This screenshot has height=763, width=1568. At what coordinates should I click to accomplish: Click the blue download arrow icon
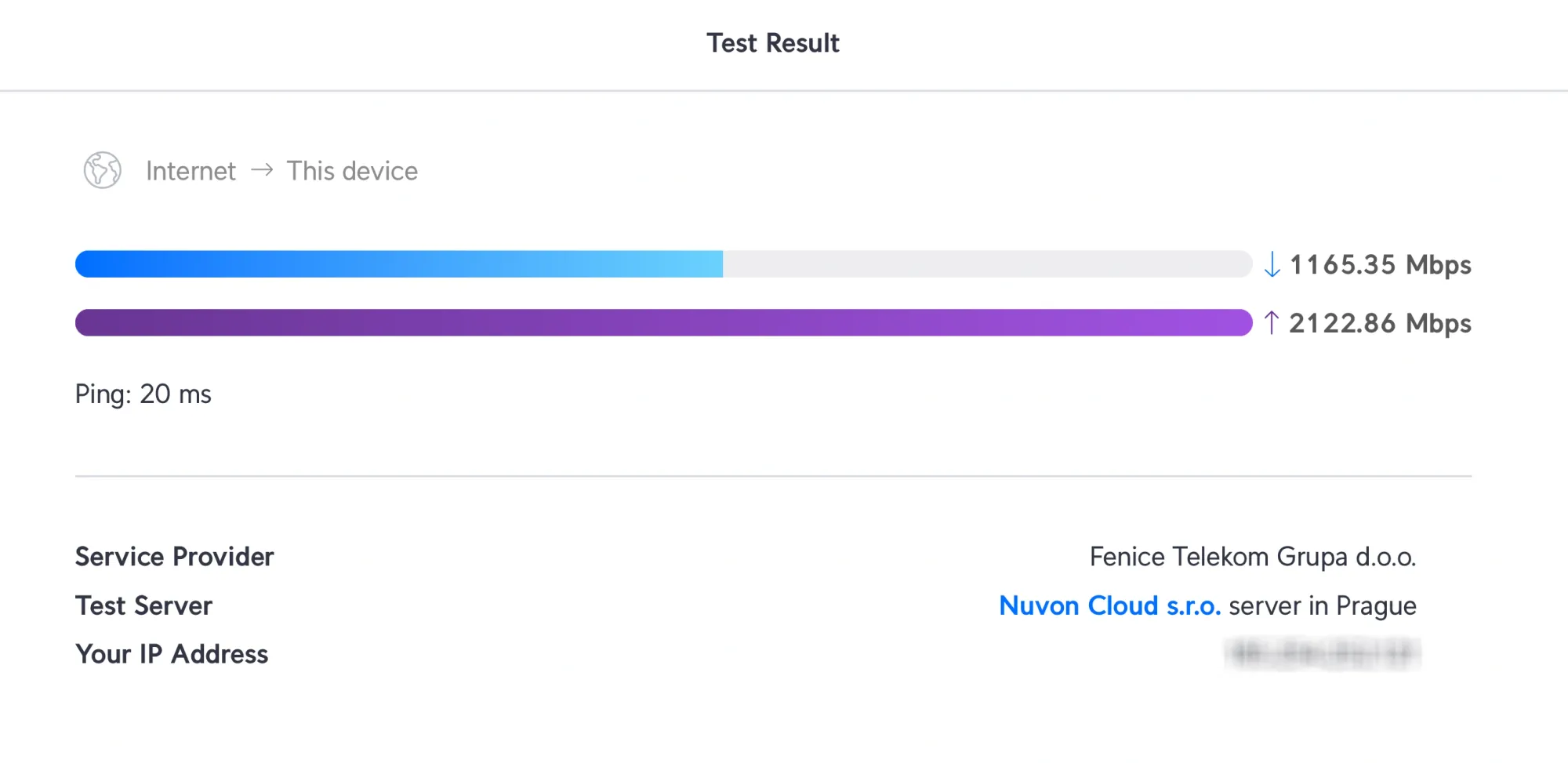tap(1272, 264)
